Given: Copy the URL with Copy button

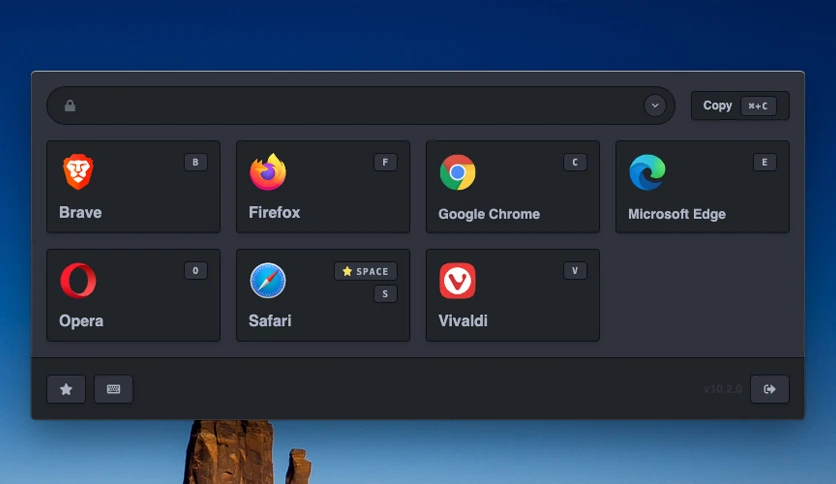Looking at the screenshot, I should click(739, 106).
